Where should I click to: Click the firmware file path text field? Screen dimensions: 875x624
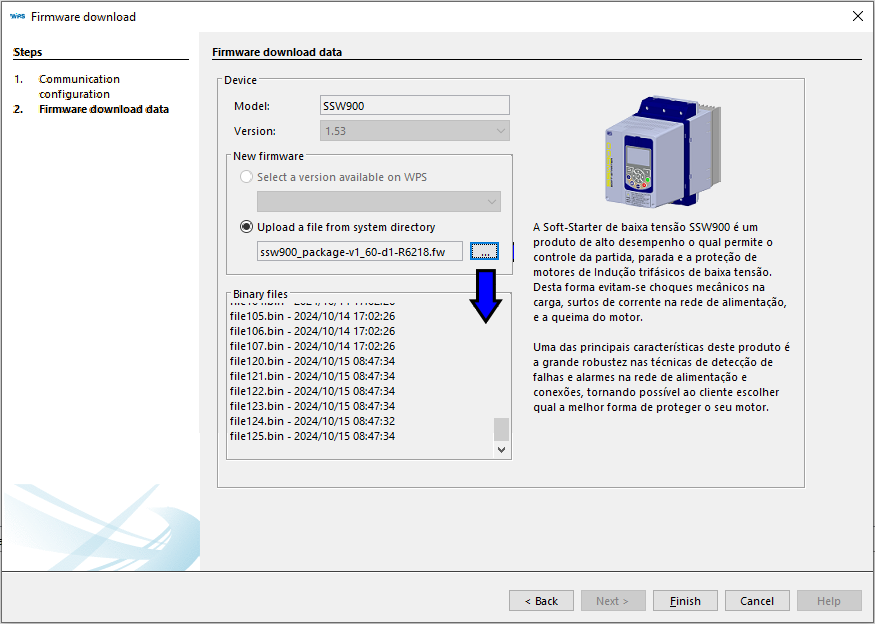360,252
